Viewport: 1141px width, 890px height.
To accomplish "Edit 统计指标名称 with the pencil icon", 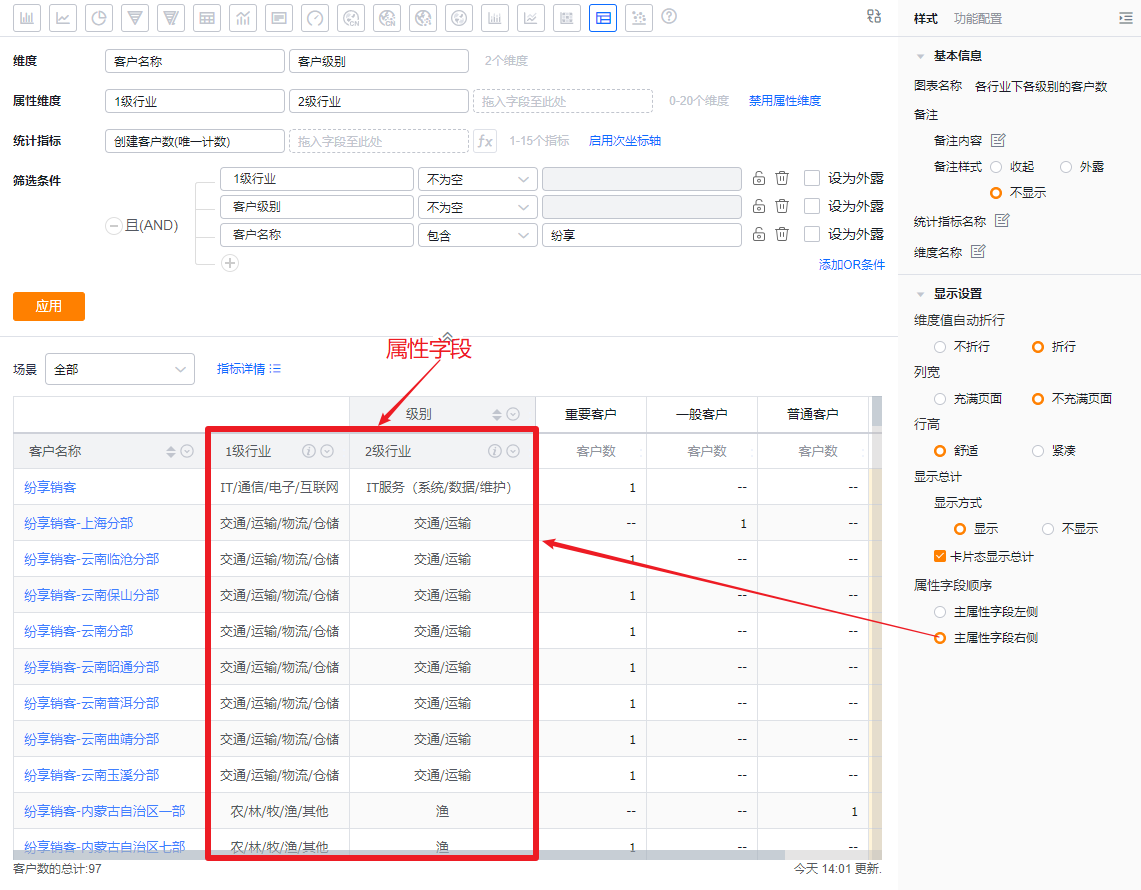I will (1002, 220).
